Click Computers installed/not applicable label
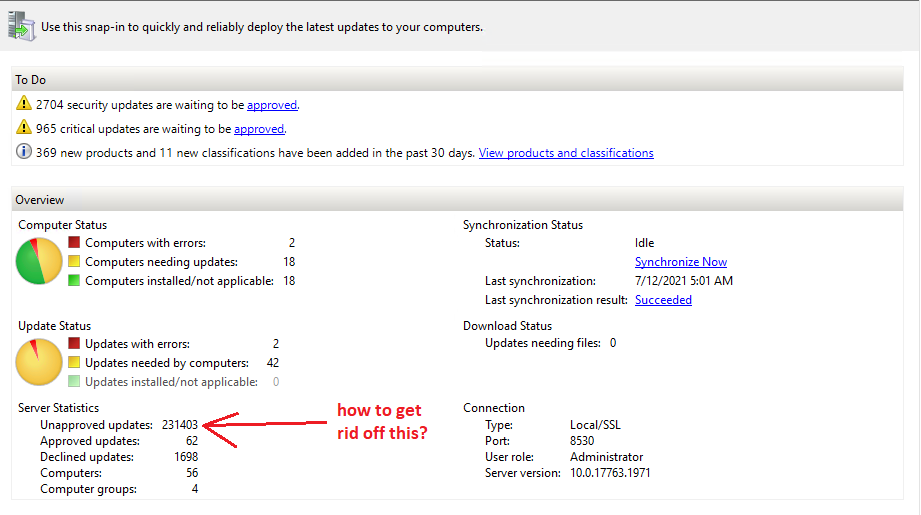This screenshot has width=921, height=515. 180,281
